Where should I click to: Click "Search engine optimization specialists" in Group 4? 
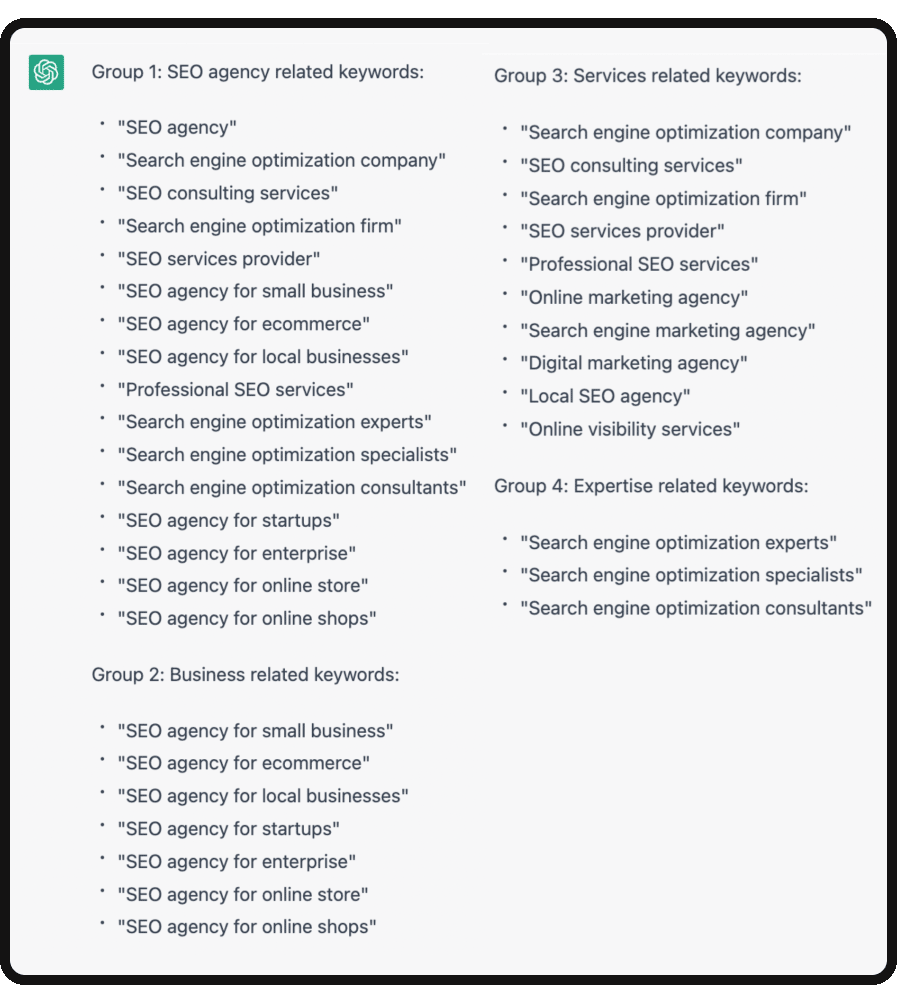691,575
